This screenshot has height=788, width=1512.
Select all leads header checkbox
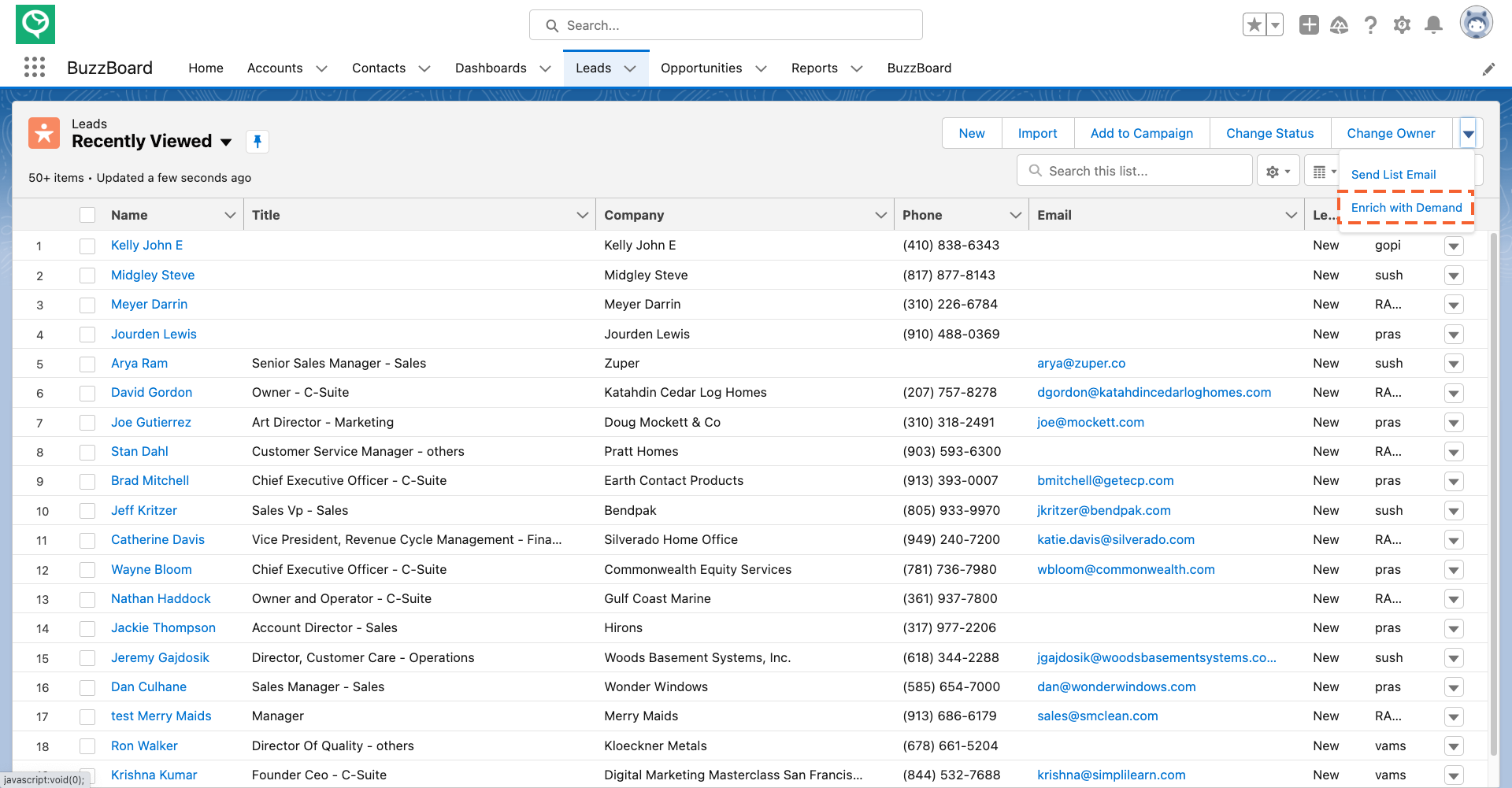(x=87, y=215)
